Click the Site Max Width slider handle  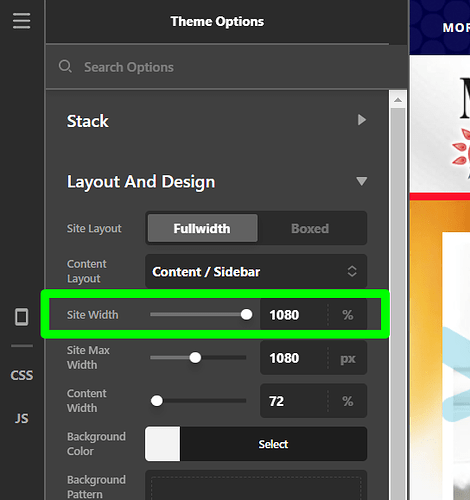point(195,358)
